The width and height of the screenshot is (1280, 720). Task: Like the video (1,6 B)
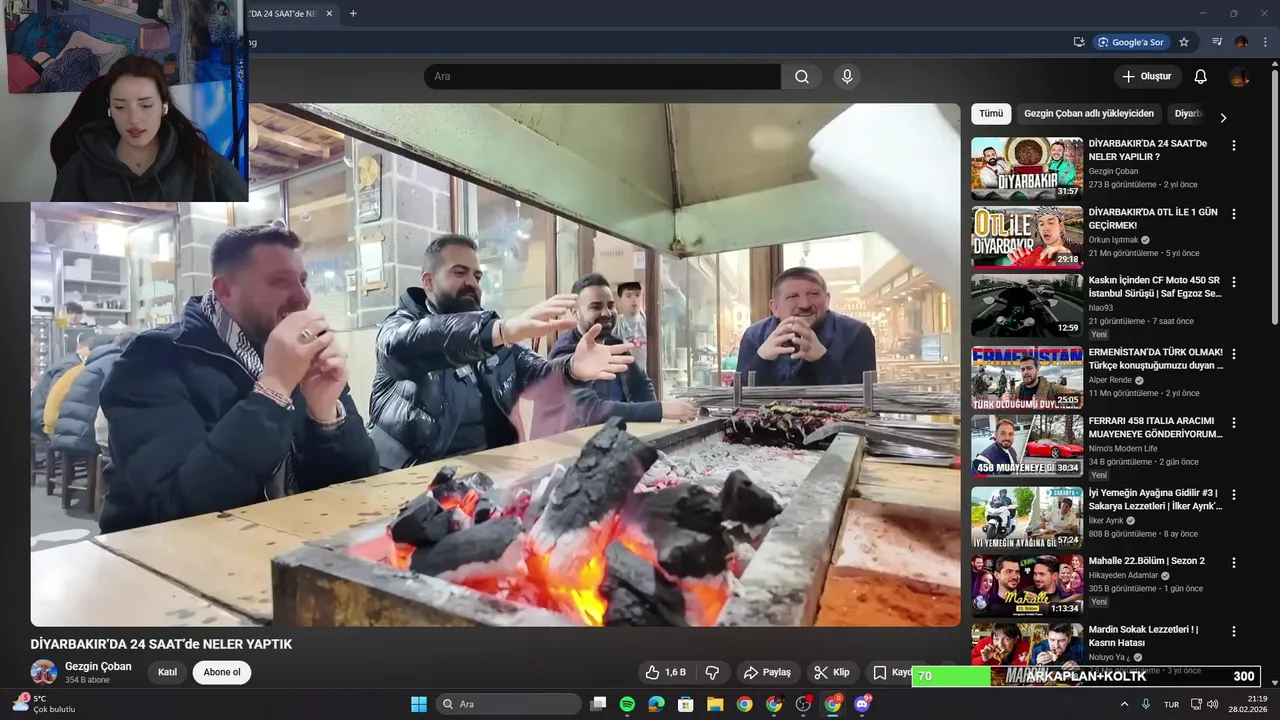(665, 672)
